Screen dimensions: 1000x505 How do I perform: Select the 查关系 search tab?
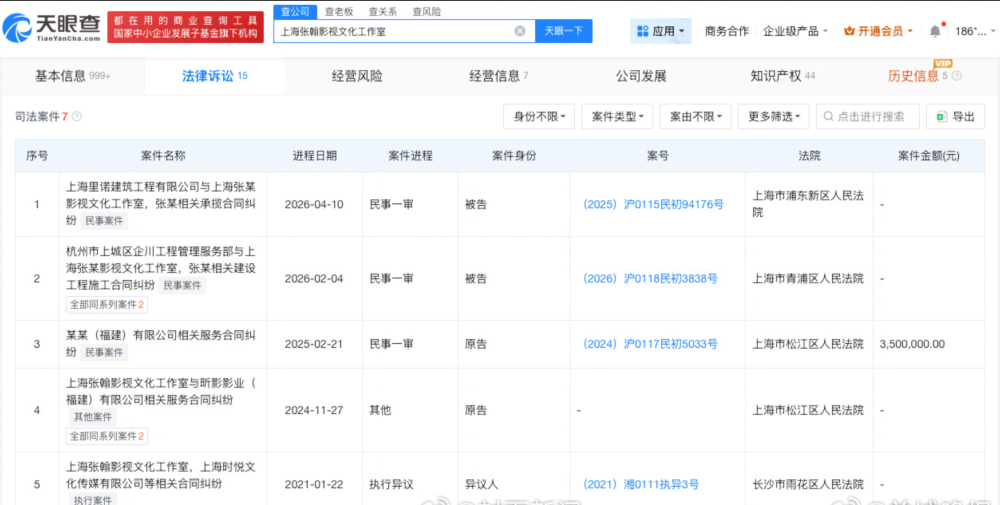[x=383, y=11]
